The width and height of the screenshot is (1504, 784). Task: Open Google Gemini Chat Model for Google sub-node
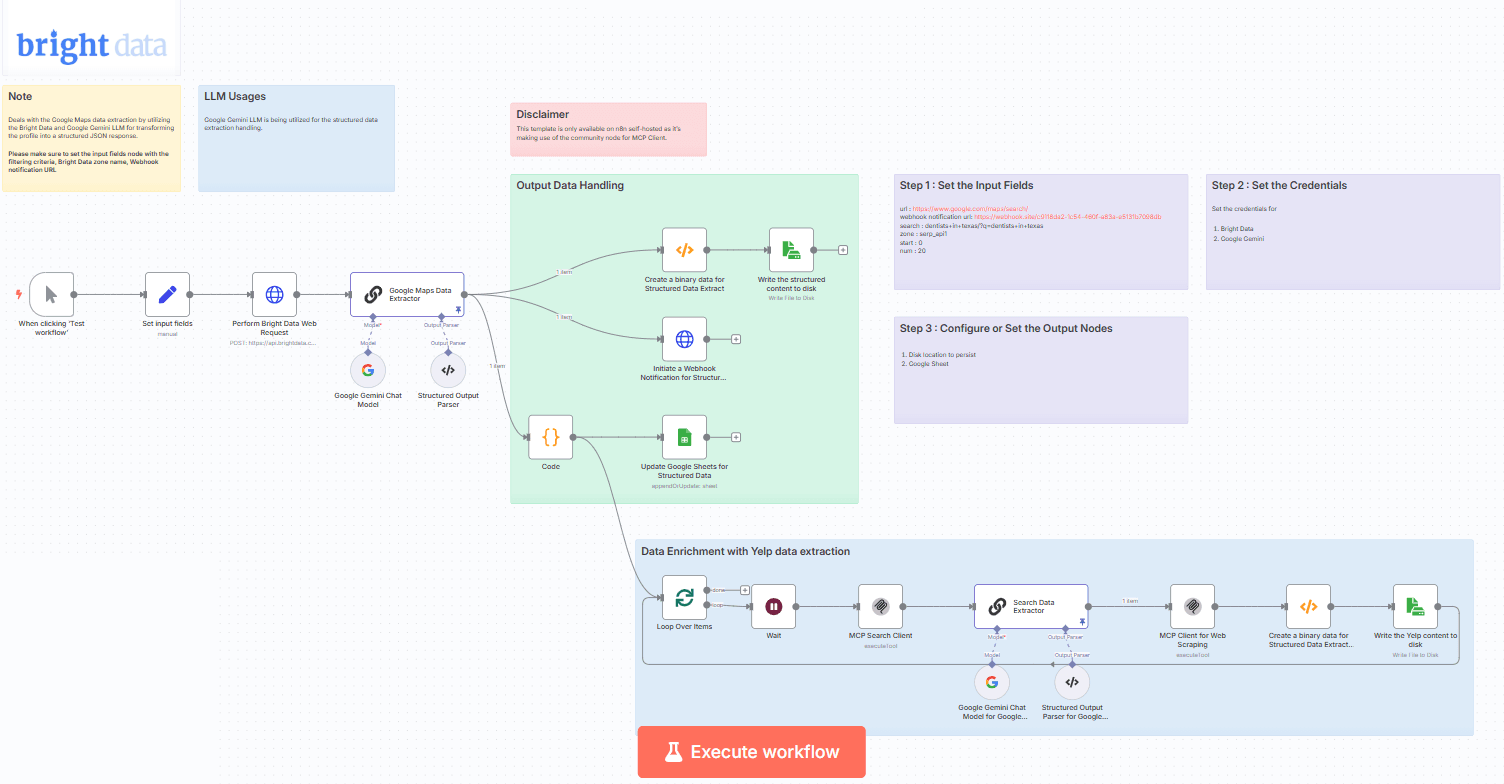pos(992,683)
